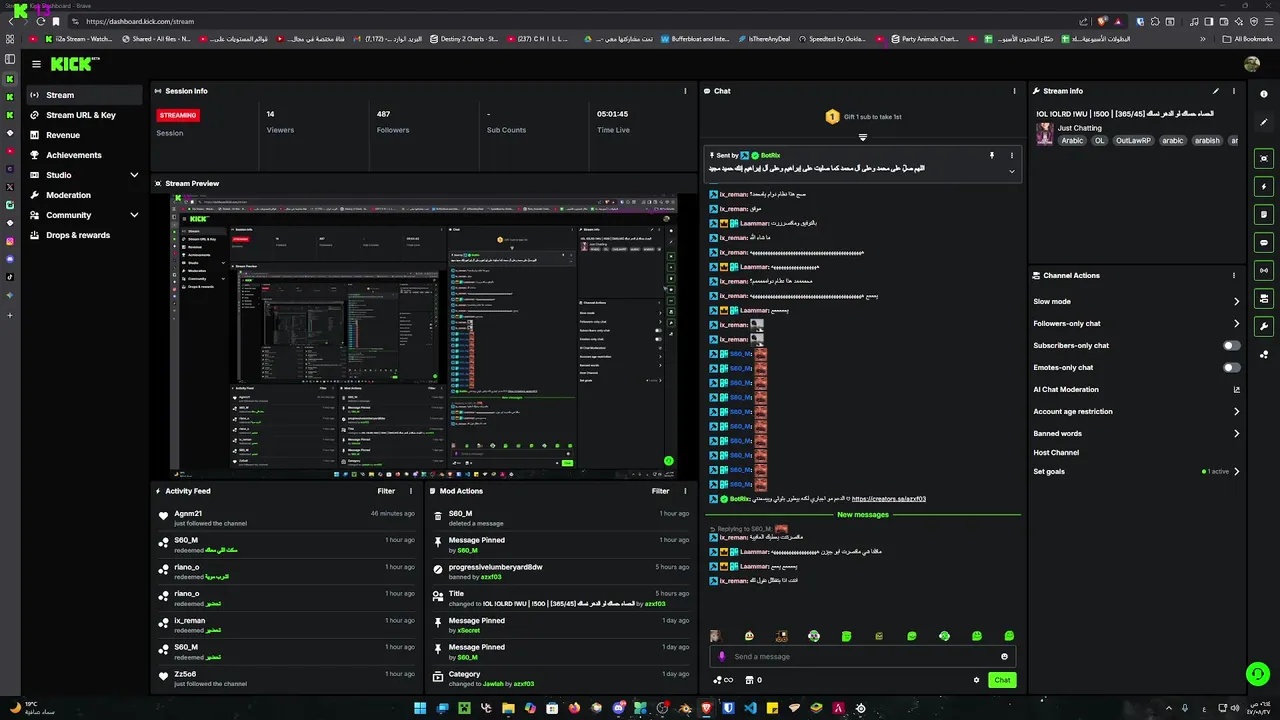Open creators.sa/azxf03 link in chat
Image resolution: width=1280 pixels, height=720 pixels.
(x=888, y=498)
